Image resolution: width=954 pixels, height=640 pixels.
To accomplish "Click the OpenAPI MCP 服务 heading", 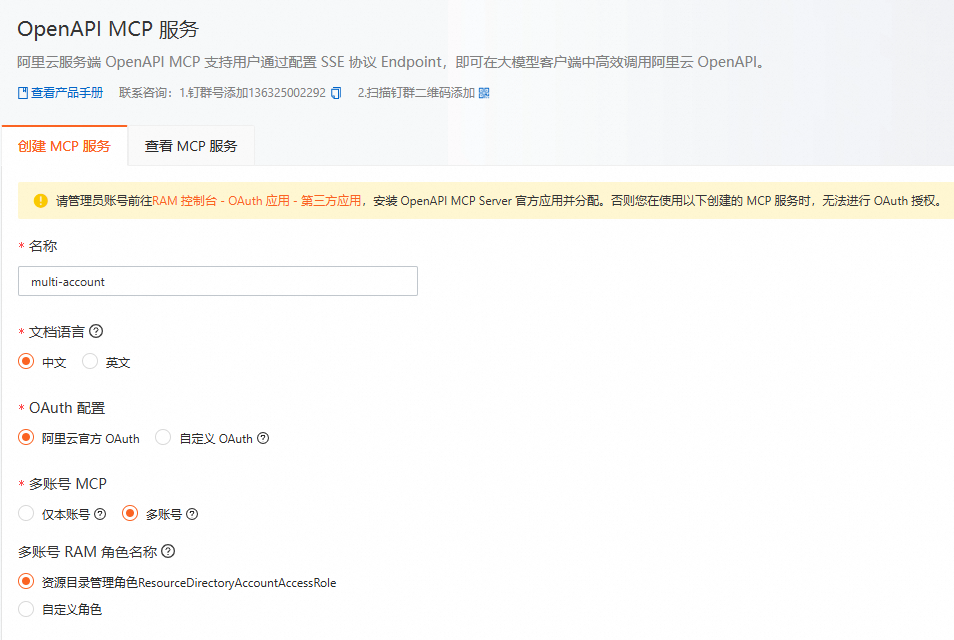I will (108, 29).
